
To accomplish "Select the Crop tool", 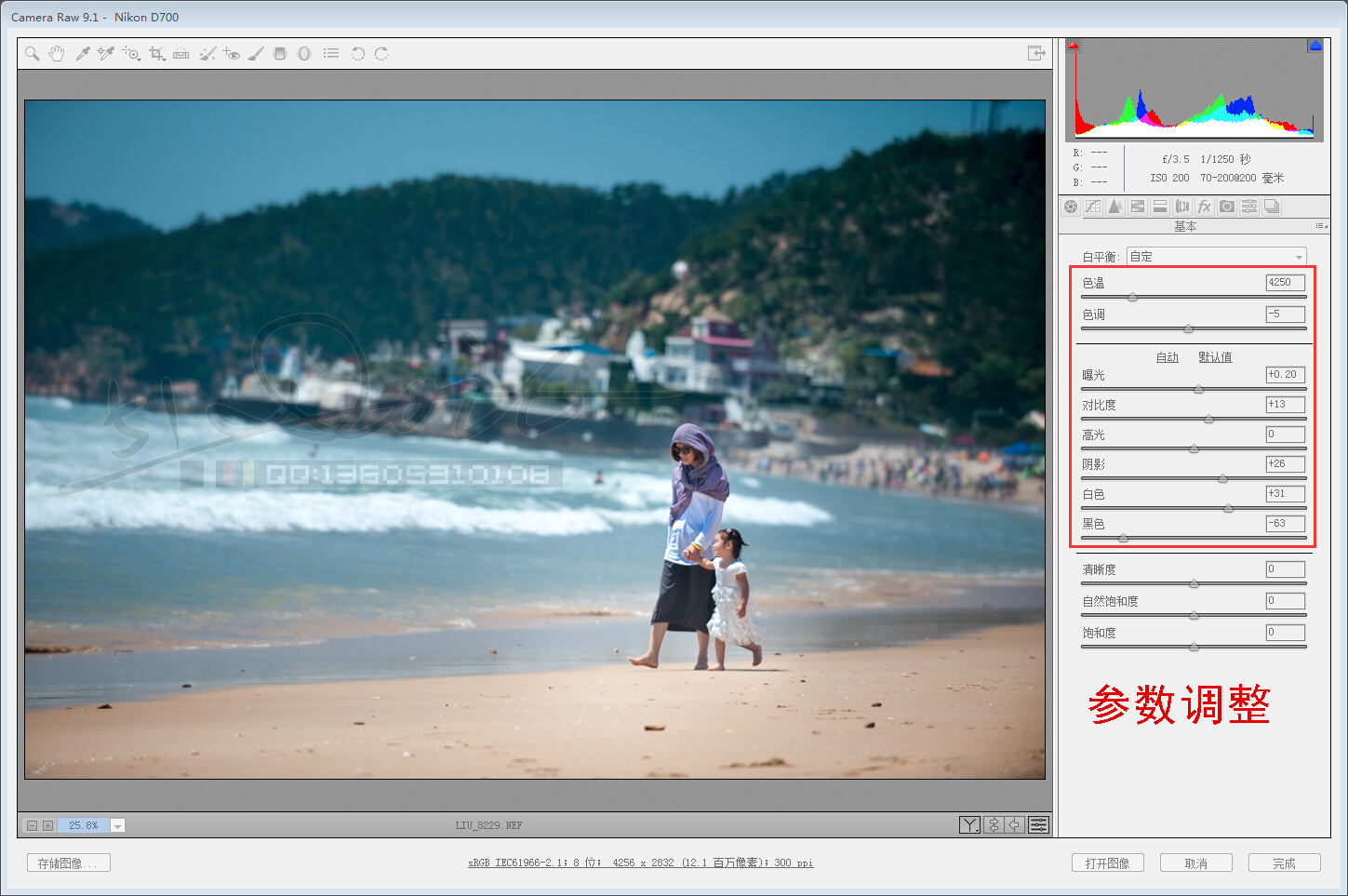I will pos(157,54).
